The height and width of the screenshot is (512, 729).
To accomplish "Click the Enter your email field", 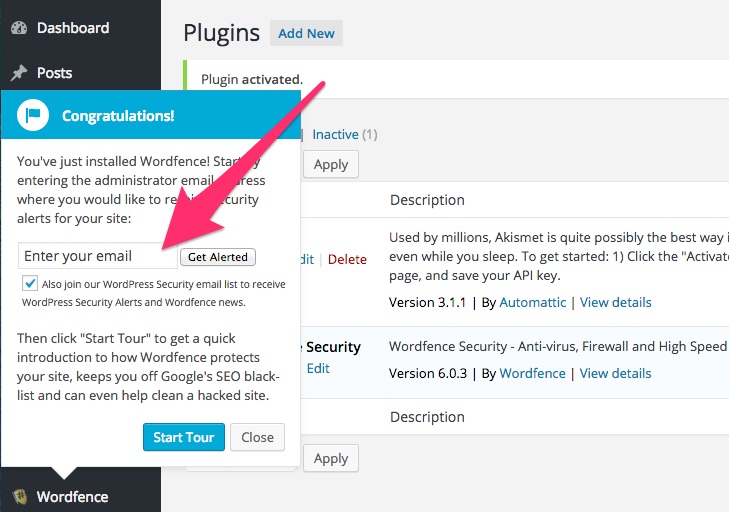I will click(98, 256).
